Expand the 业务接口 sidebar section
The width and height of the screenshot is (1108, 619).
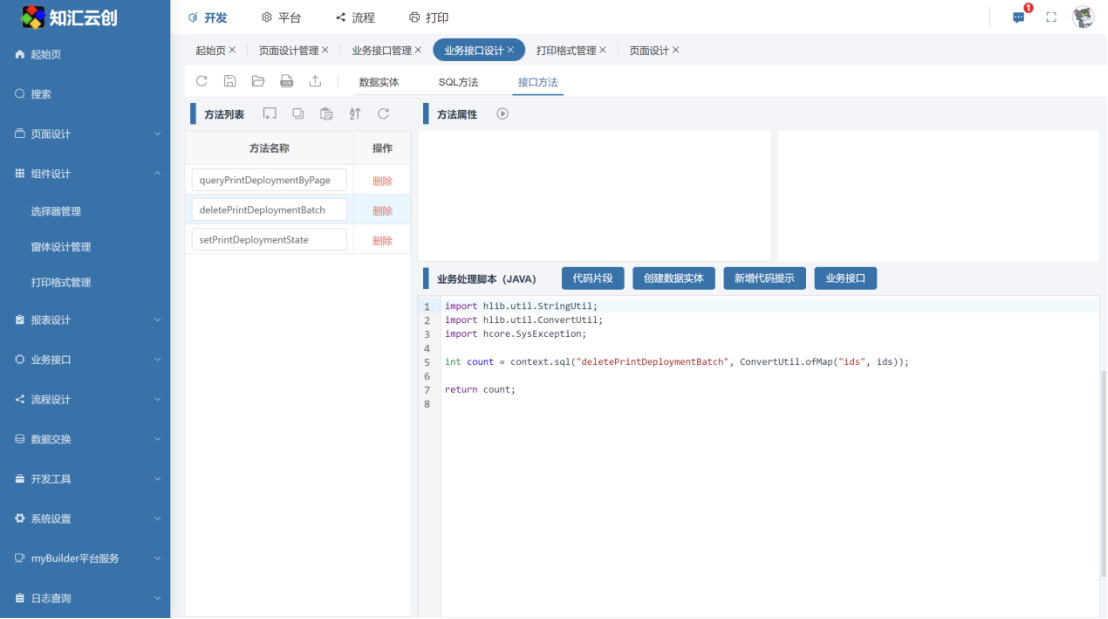[x=85, y=360]
